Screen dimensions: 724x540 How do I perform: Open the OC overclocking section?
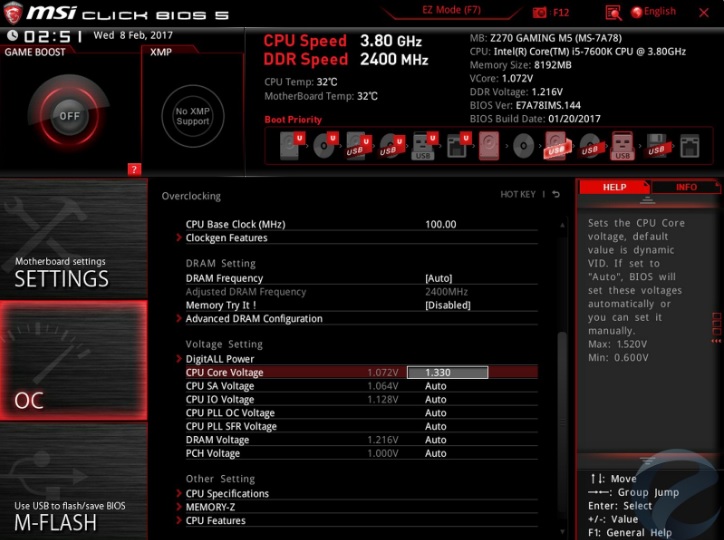tap(74, 360)
